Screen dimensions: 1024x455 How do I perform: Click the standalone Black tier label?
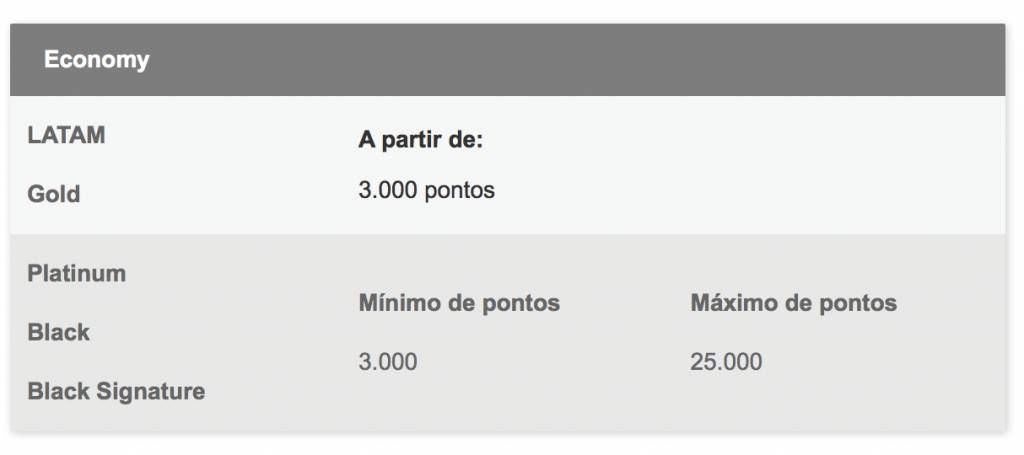click(x=58, y=332)
